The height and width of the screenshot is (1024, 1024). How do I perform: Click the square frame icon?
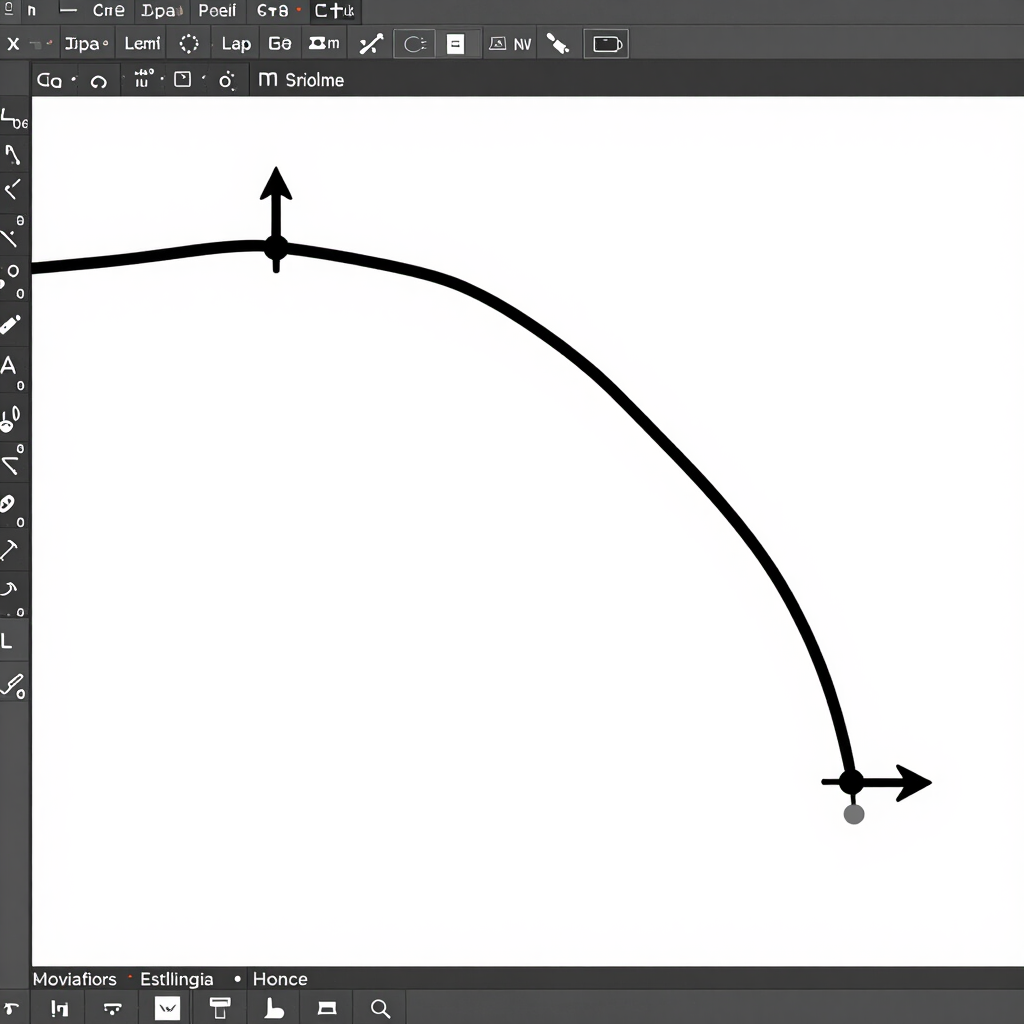point(183,80)
